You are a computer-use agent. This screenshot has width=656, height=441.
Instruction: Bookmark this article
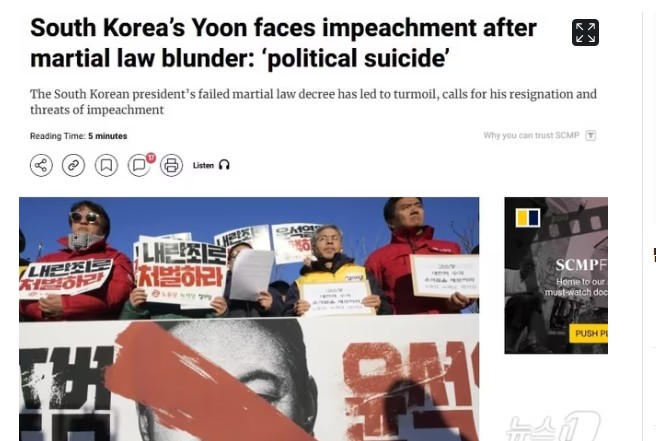[106, 165]
